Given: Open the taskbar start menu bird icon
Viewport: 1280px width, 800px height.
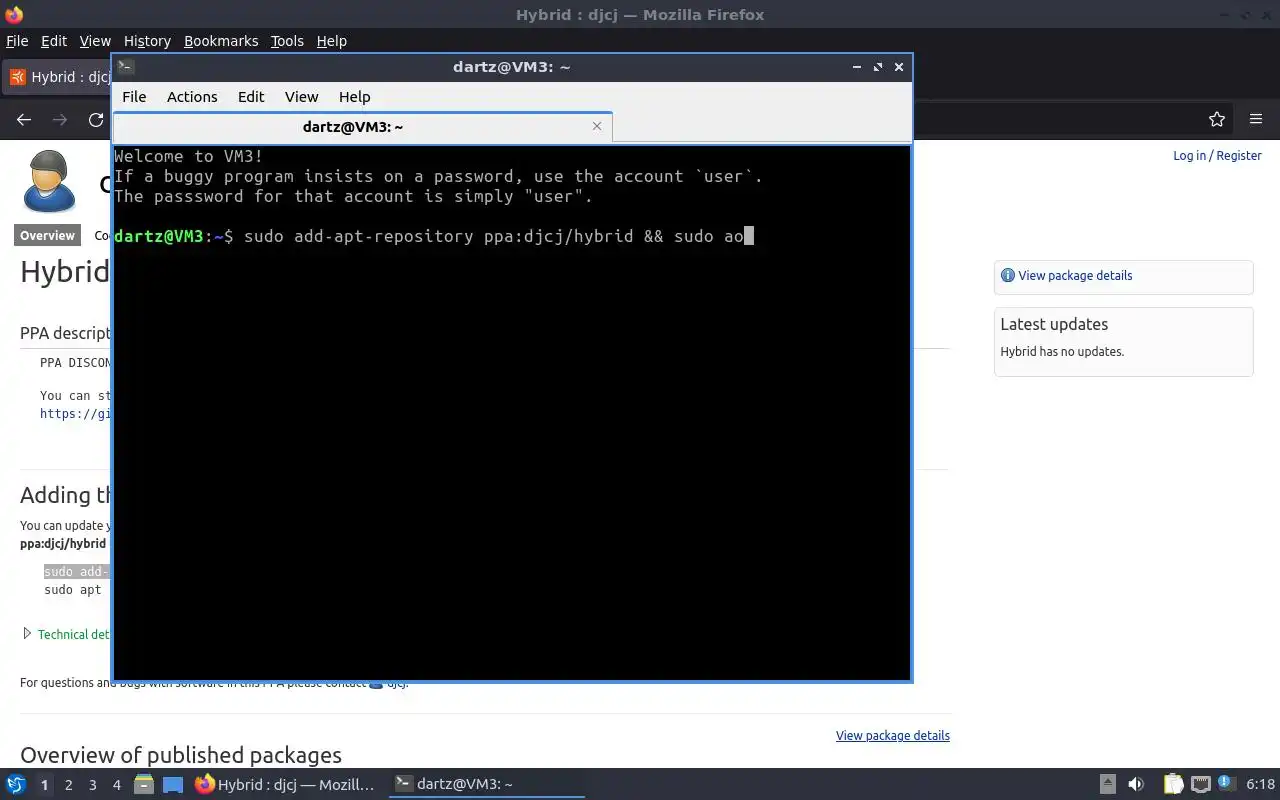Looking at the screenshot, I should (x=16, y=784).
